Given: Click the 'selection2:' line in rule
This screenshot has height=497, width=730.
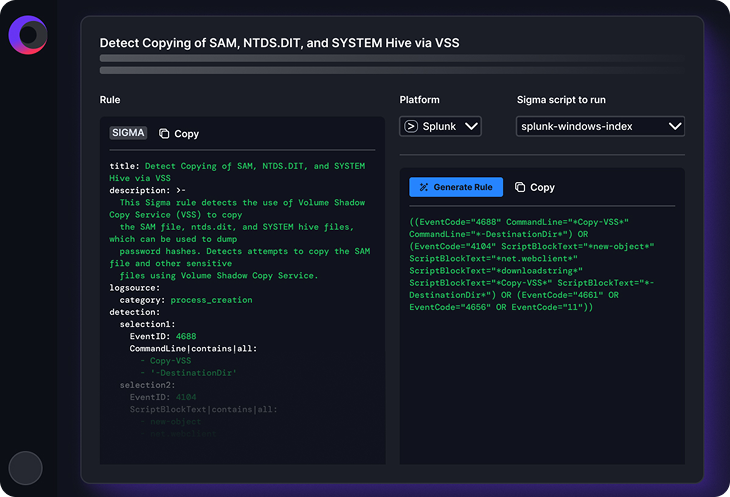Looking at the screenshot, I should 147,385.
